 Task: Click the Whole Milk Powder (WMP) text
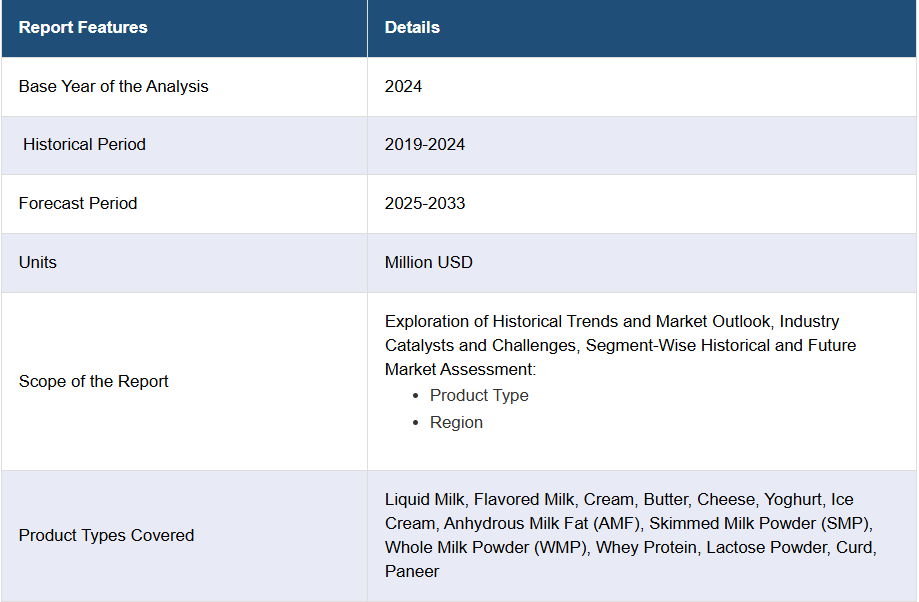(486, 547)
